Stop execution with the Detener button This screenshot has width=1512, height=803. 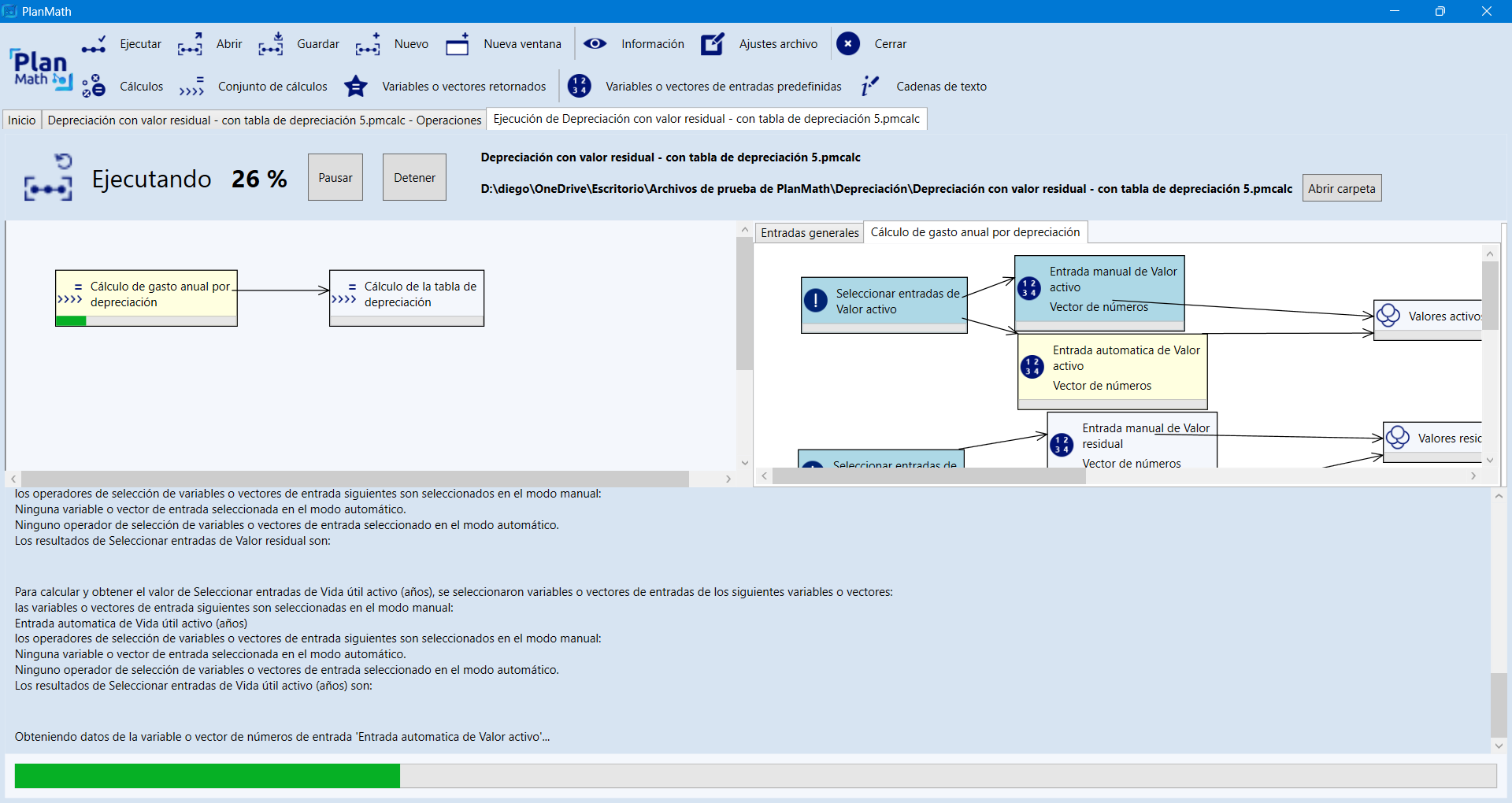tap(414, 178)
